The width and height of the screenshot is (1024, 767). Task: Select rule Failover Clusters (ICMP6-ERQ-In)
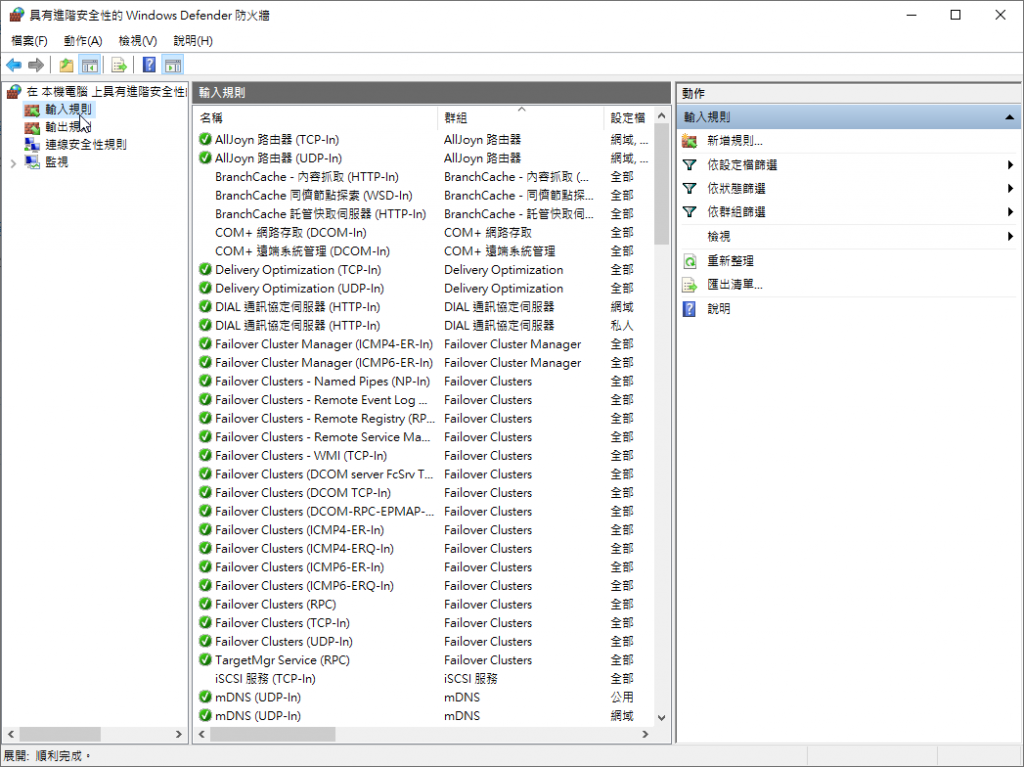(x=304, y=585)
